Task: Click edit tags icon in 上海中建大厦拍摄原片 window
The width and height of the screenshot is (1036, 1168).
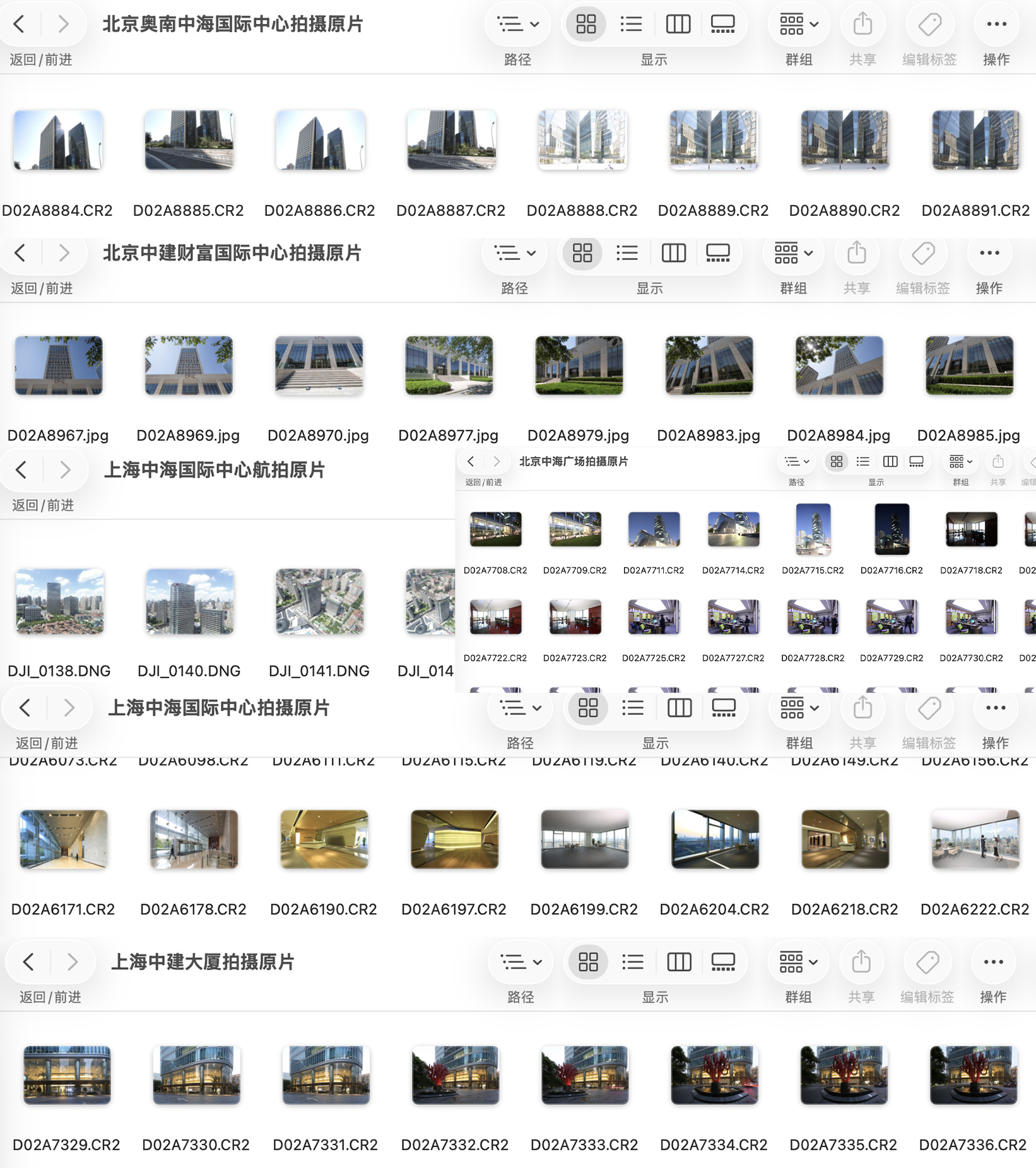Action: coord(927,962)
